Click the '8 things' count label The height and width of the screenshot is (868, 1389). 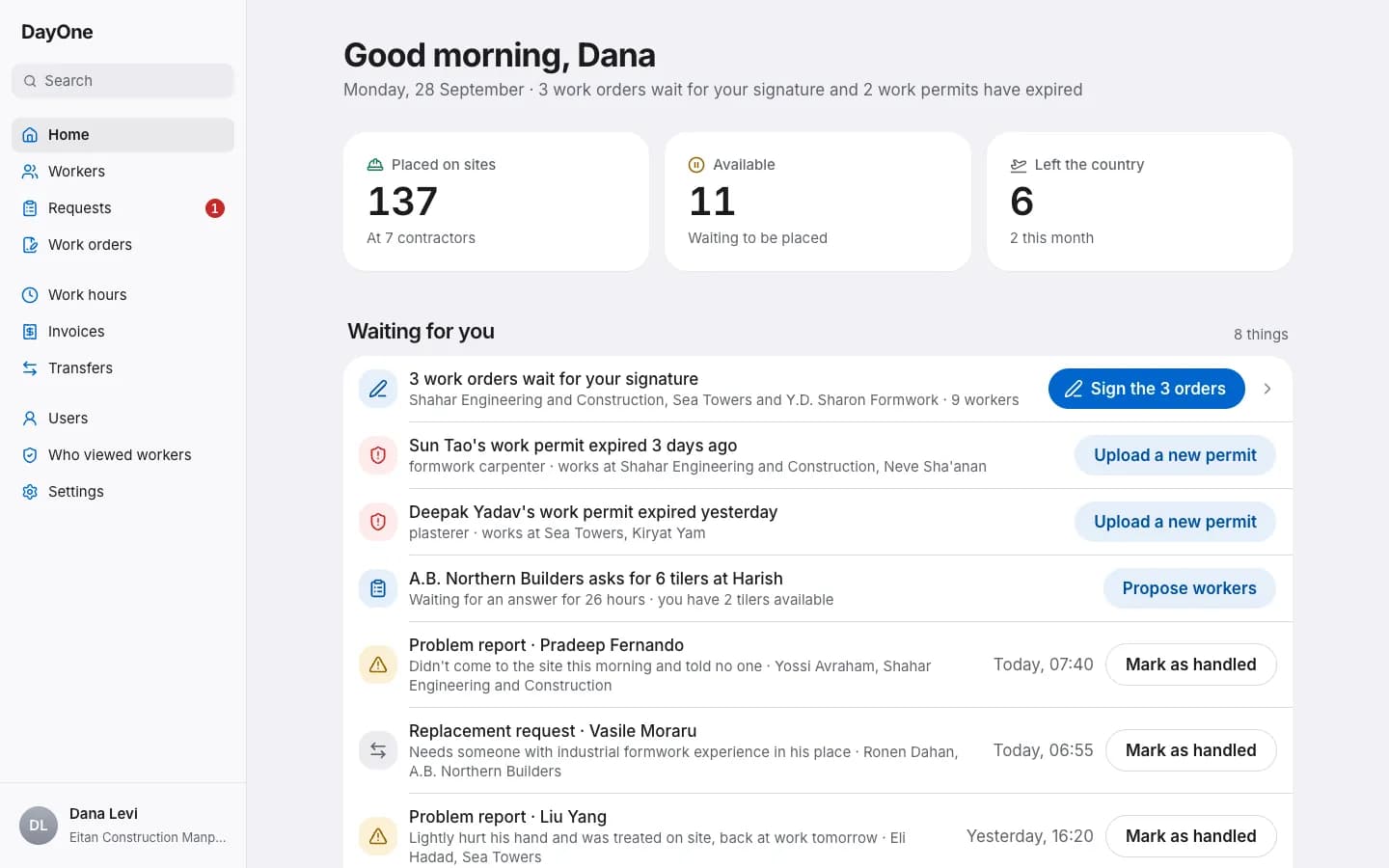[x=1261, y=335]
